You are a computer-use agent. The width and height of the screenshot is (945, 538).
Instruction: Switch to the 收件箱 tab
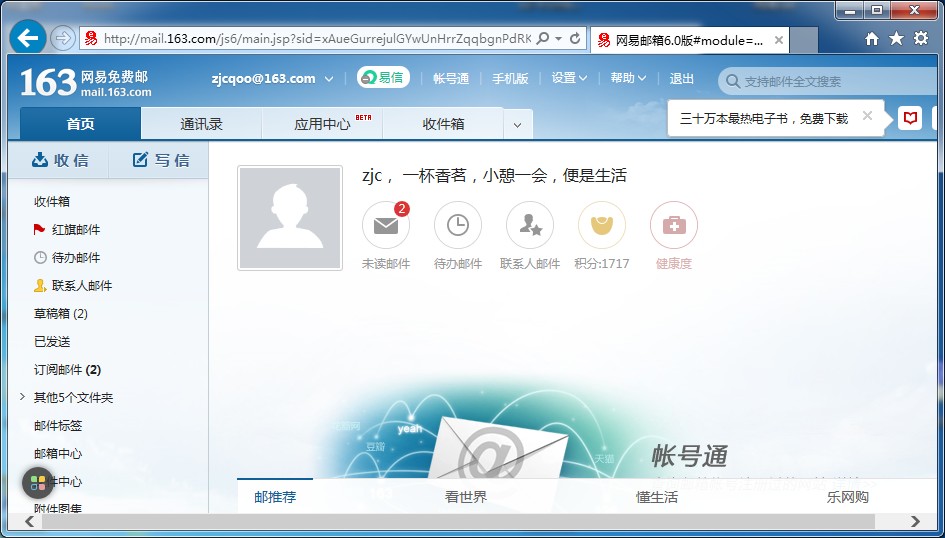(443, 124)
